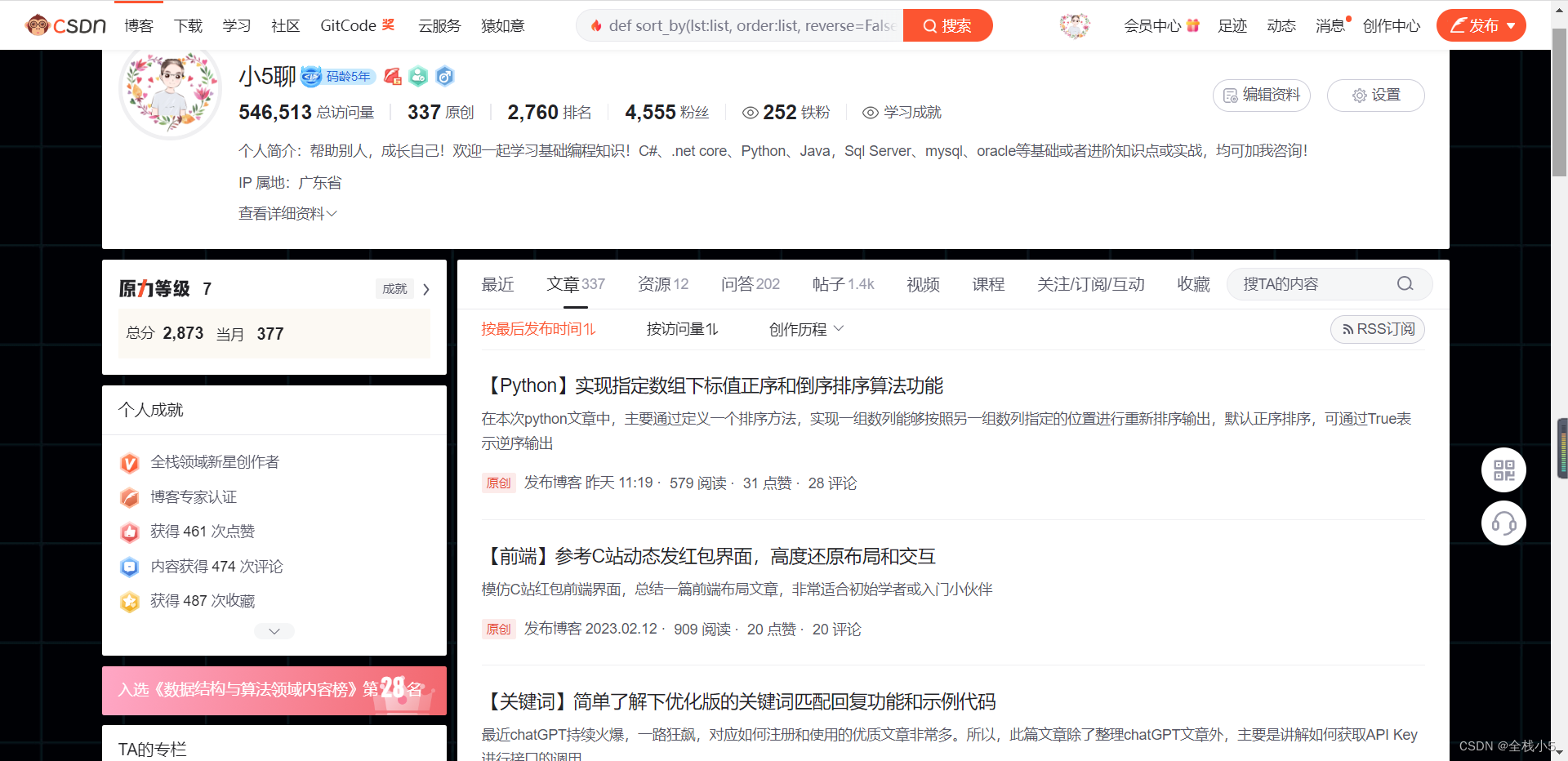Open 动态 link
This screenshot has width=1568, height=761.
[x=1281, y=25]
